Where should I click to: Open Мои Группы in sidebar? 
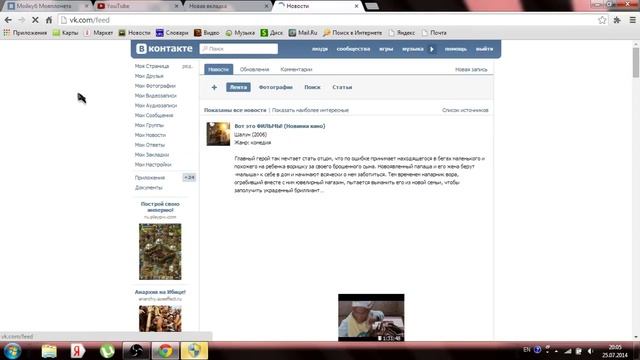pyautogui.click(x=149, y=125)
